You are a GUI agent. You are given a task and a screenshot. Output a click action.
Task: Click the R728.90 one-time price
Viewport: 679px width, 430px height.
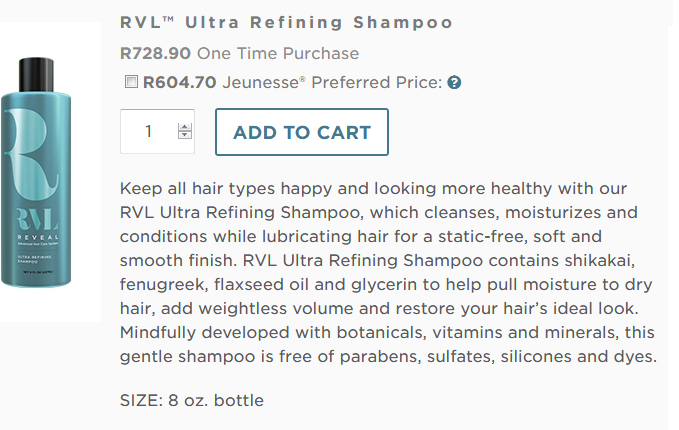point(155,53)
